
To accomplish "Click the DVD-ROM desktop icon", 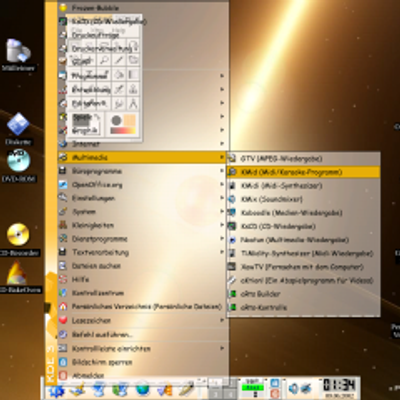I will 19,161.
